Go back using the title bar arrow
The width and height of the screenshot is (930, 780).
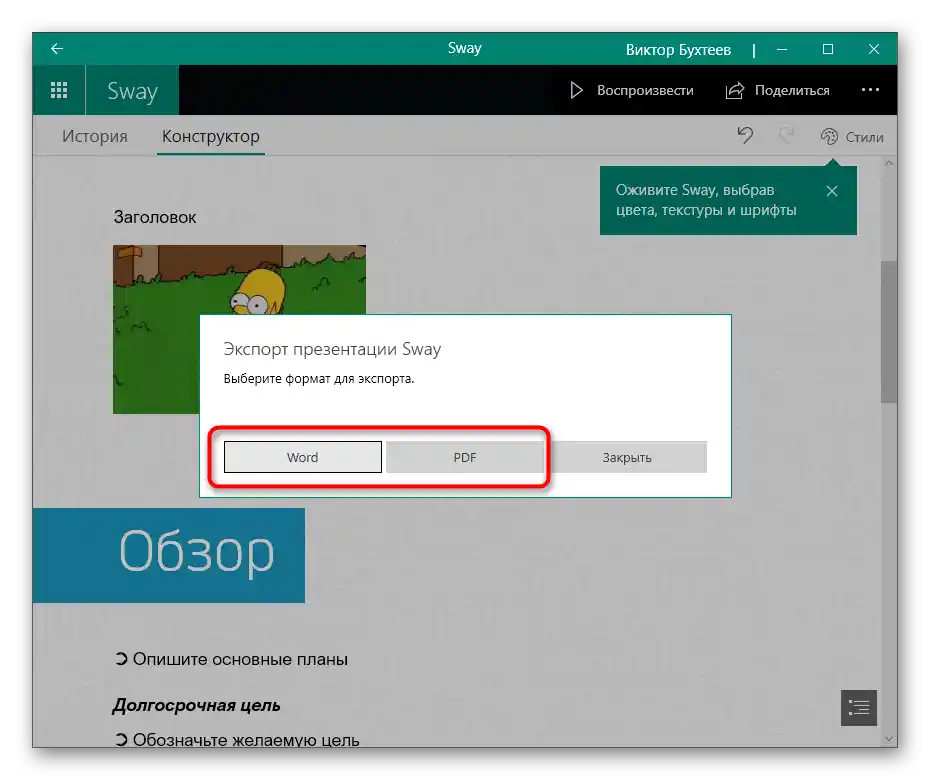[57, 49]
